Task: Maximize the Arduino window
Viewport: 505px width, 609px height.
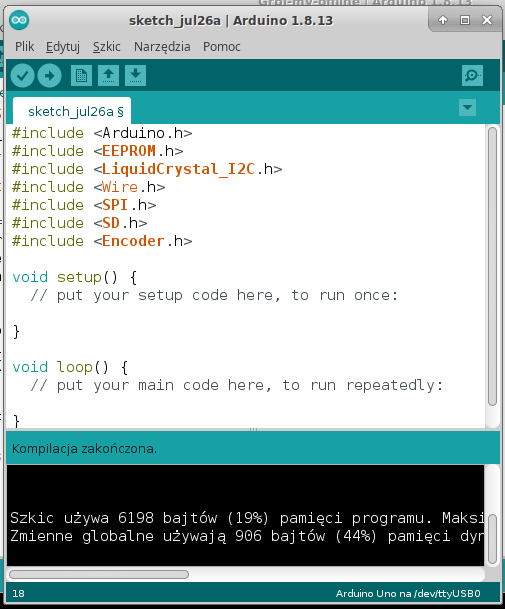Action: [x=465, y=20]
